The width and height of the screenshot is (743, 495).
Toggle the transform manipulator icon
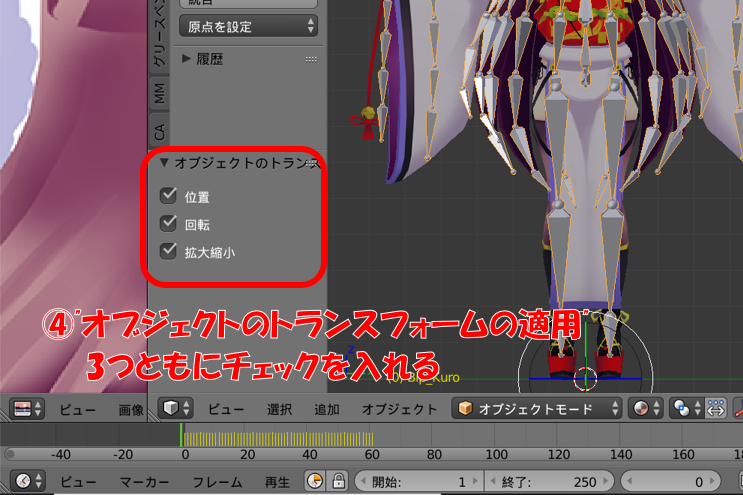[x=716, y=408]
